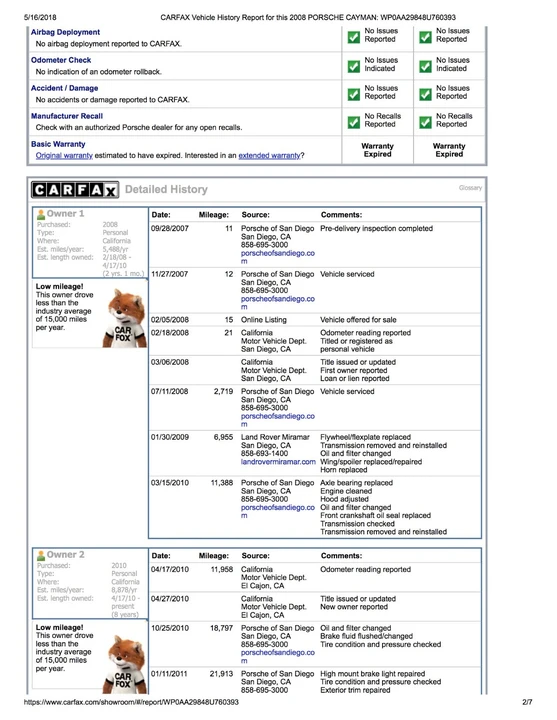
Task: Click the 6,955 mileage value
Action: pos(224,438)
